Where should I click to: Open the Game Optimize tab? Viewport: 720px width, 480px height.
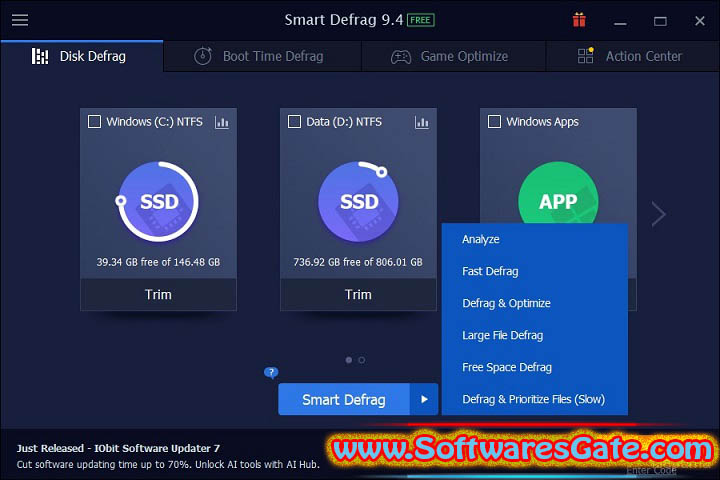[454, 56]
